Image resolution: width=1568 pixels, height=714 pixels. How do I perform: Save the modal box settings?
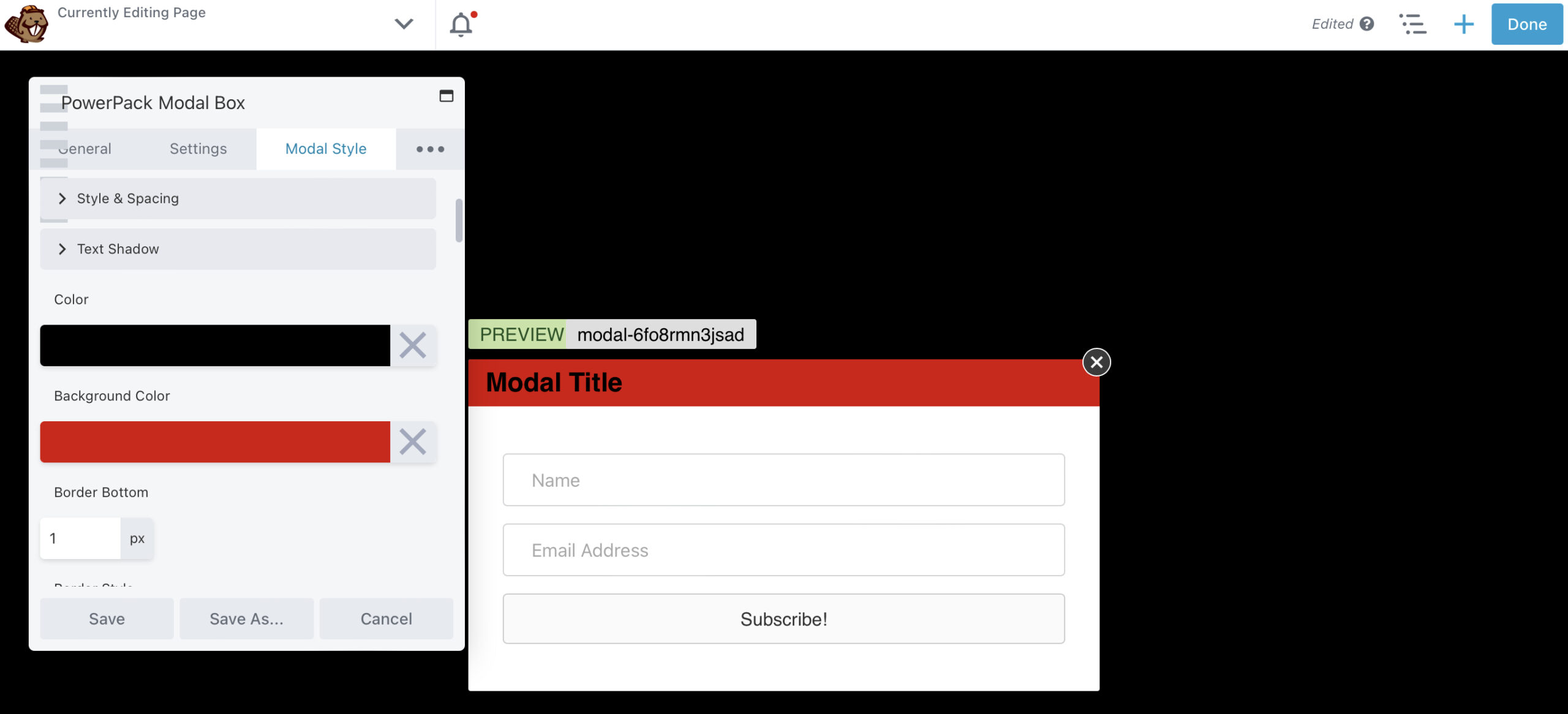coord(106,618)
